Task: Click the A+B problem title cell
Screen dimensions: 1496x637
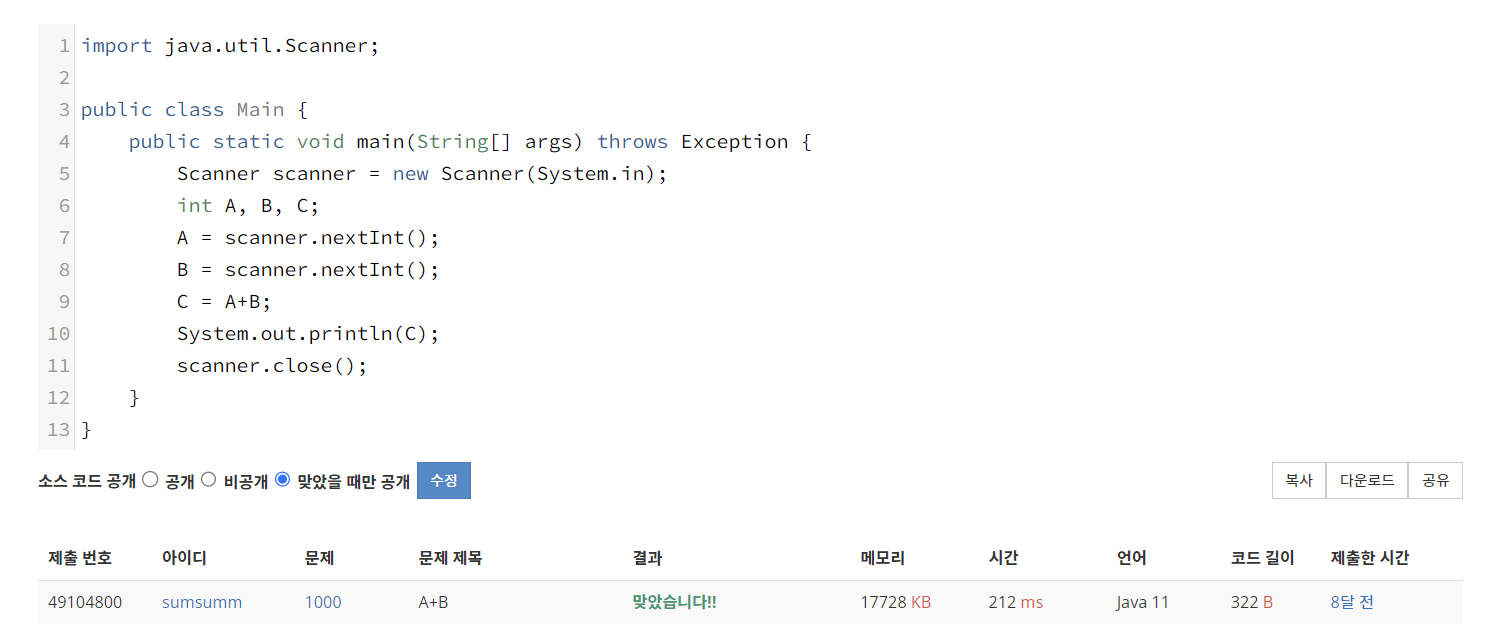Action: pos(433,602)
